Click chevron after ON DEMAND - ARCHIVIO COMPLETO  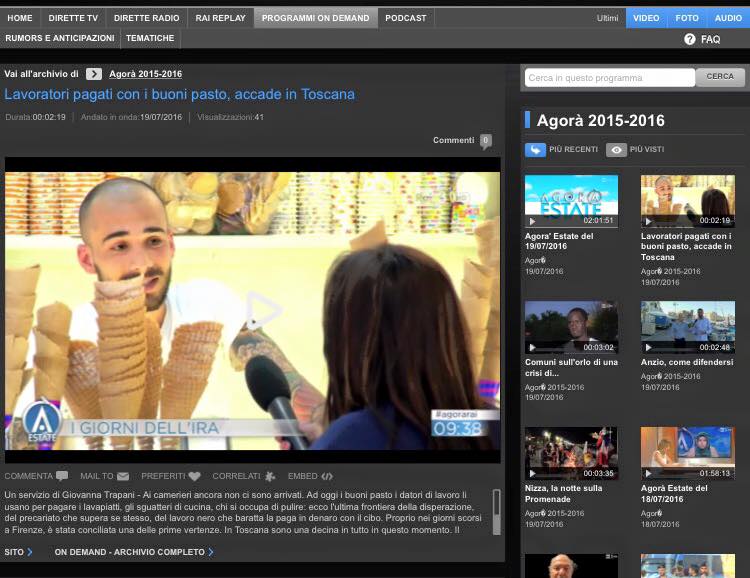211,552
